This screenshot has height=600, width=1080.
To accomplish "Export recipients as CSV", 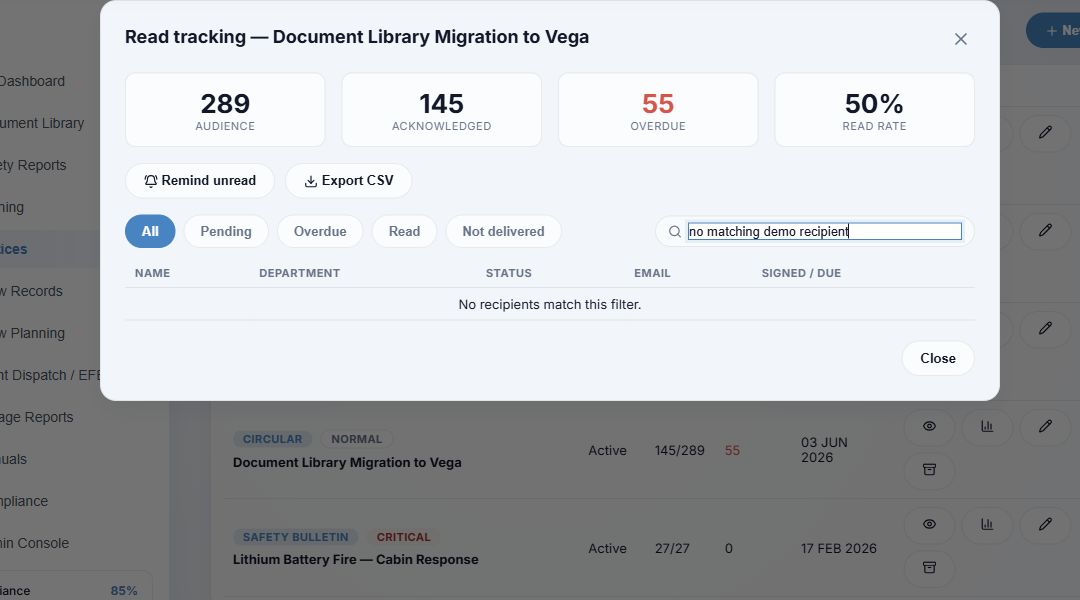I will pyautogui.click(x=349, y=180).
